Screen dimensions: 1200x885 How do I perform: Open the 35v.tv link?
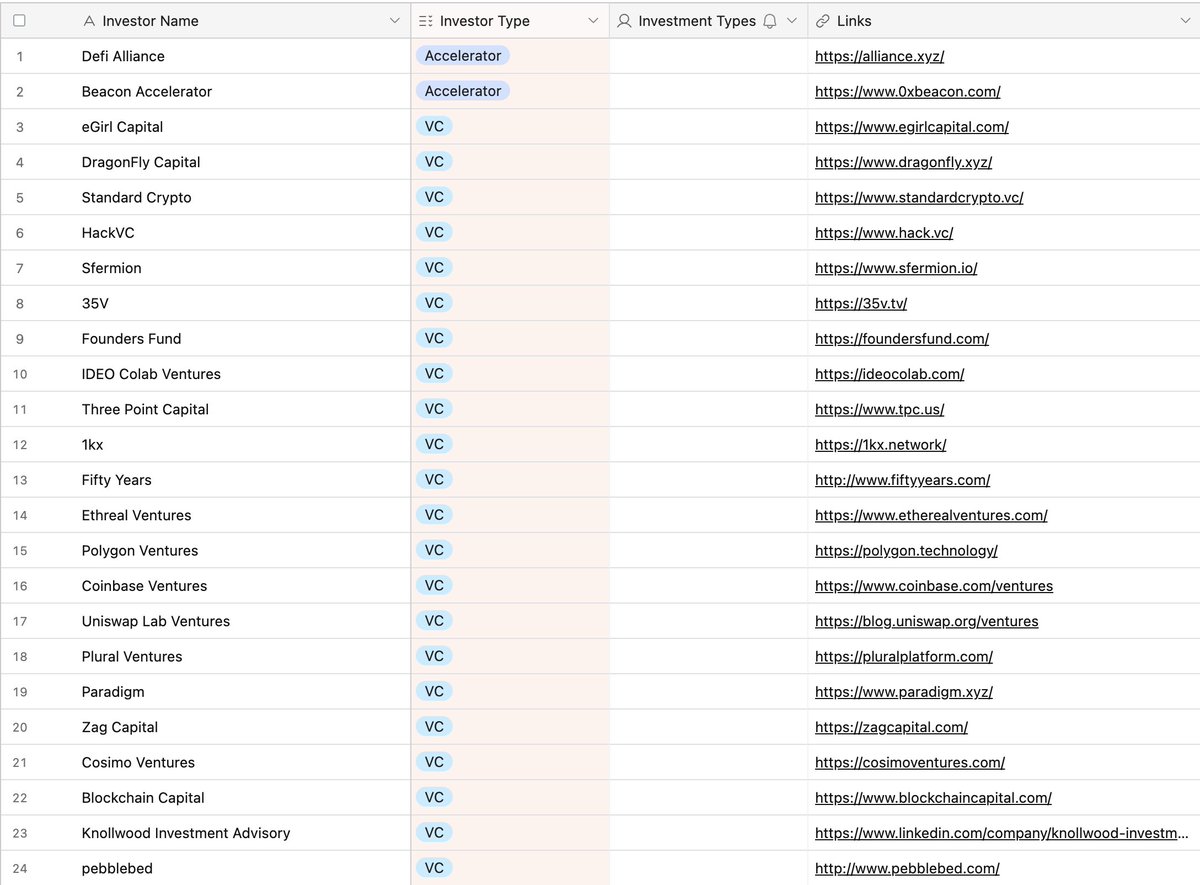[861, 303]
